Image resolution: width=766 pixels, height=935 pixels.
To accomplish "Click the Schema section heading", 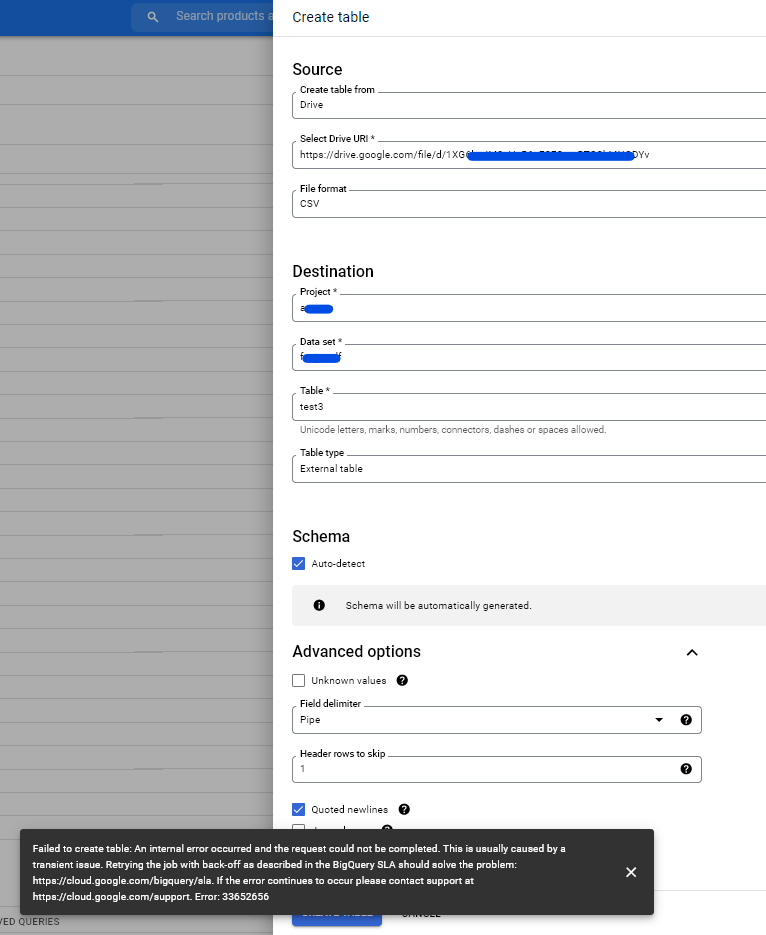I will coord(321,536).
